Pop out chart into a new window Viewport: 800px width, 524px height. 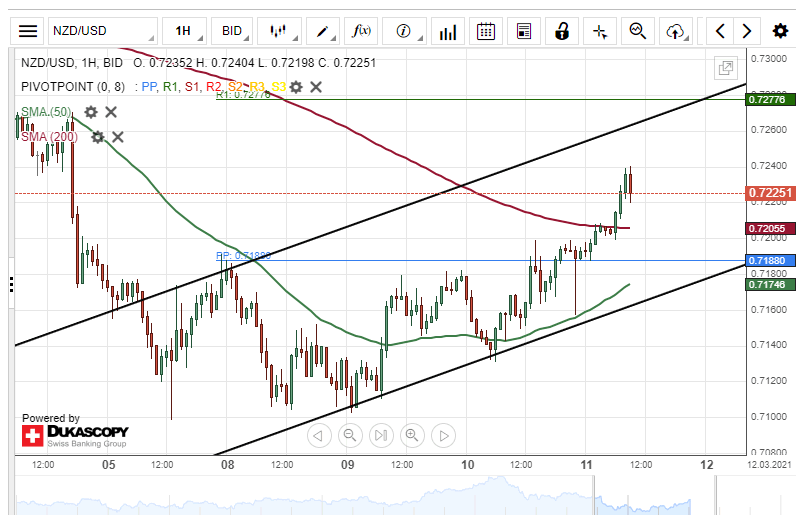click(725, 68)
